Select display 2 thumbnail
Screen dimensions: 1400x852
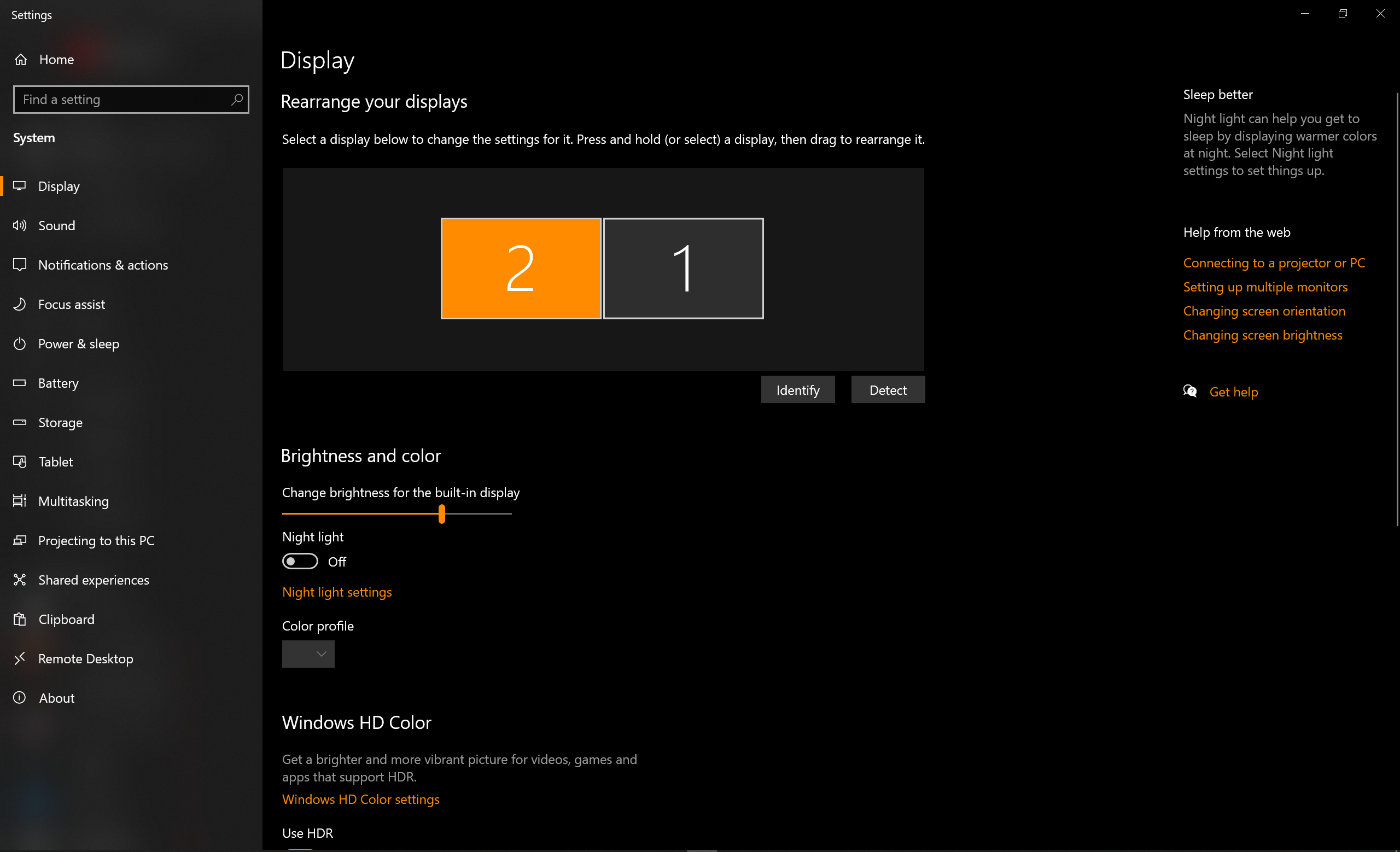(x=521, y=268)
